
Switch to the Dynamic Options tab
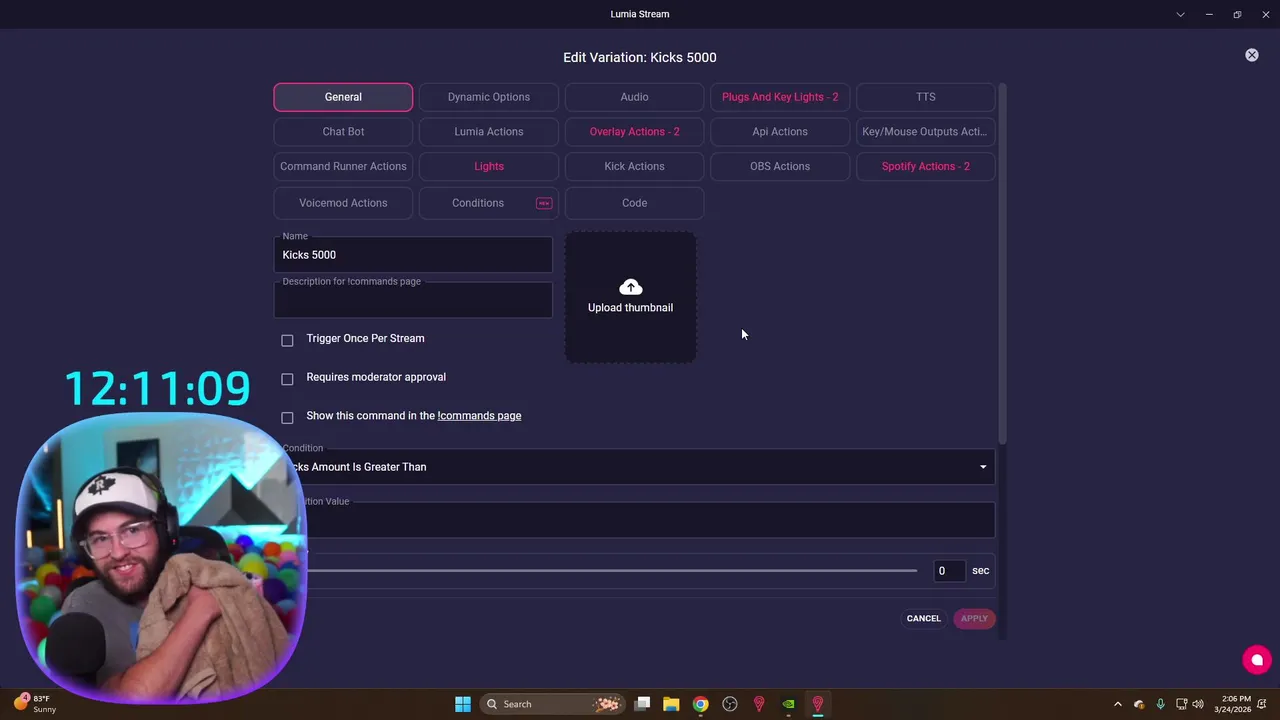[489, 97]
